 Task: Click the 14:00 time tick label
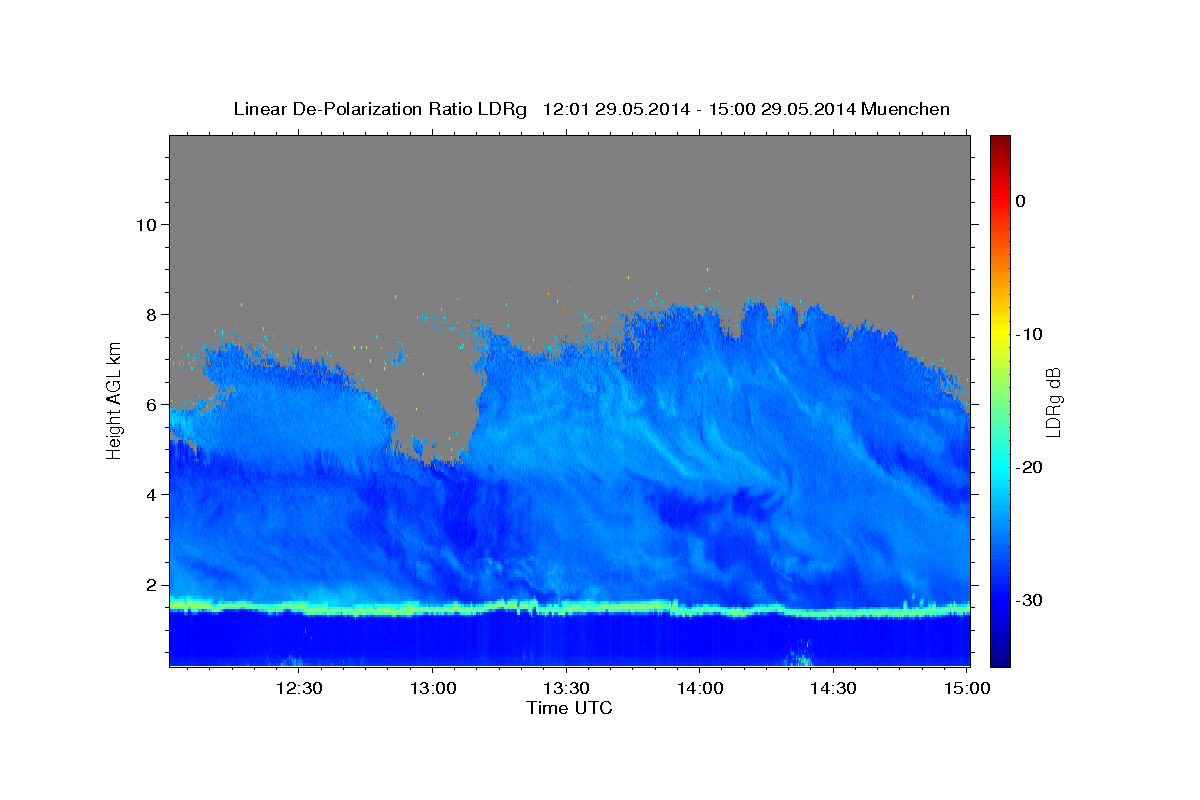(699, 688)
